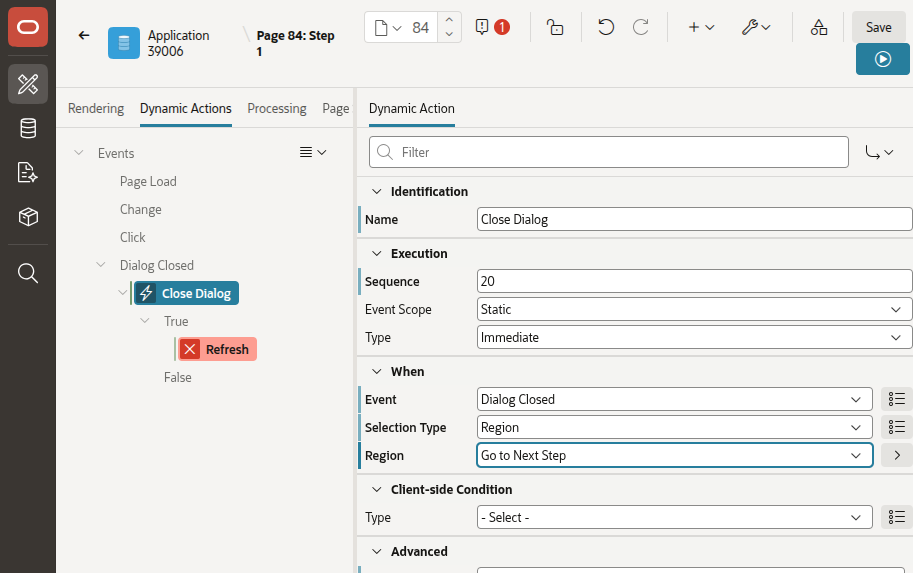Screen dimensions: 913x573
Task: Focus the property Filter field
Action: pos(608,152)
